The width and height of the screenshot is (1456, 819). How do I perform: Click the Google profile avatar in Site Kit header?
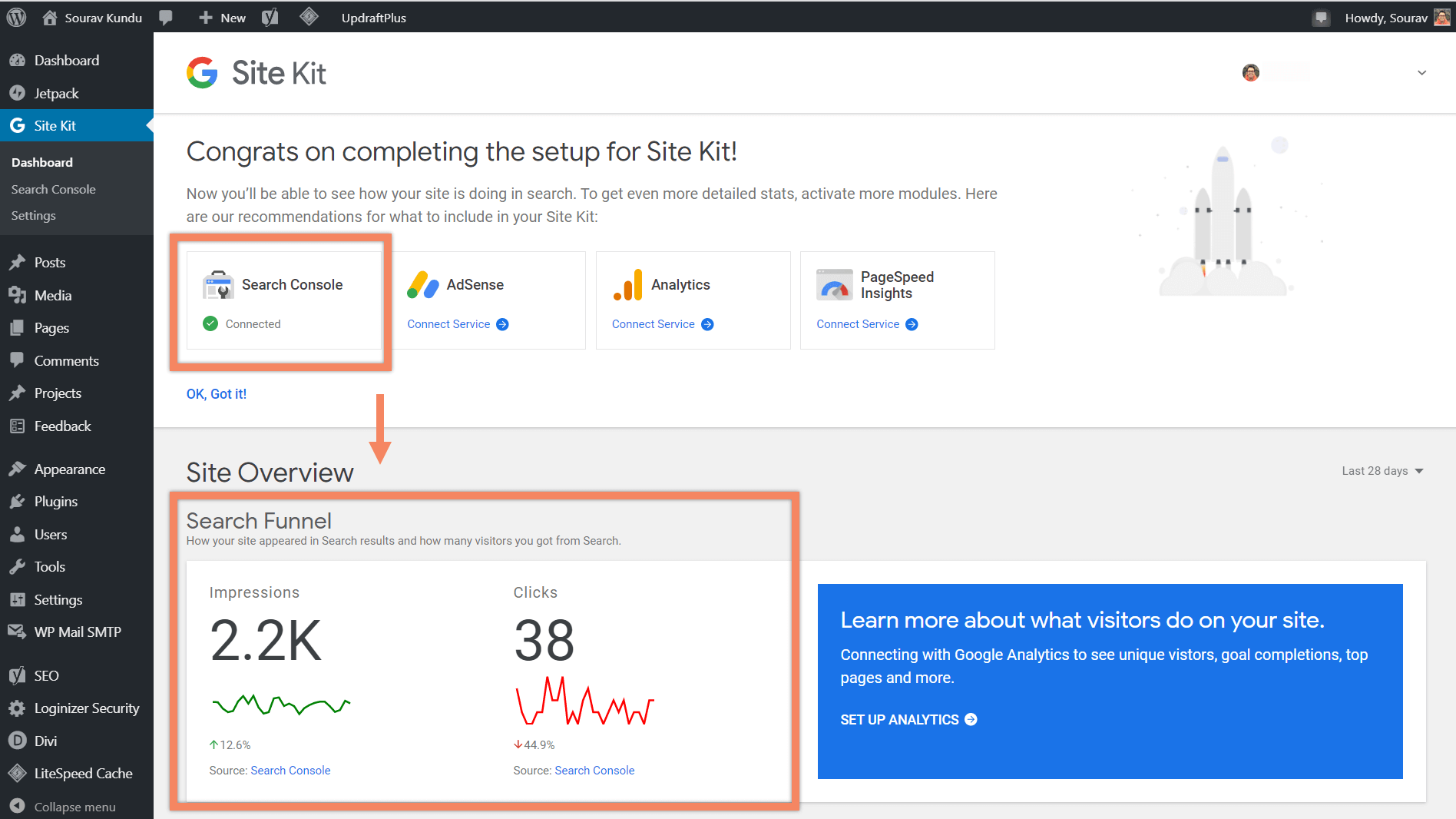pos(1251,73)
